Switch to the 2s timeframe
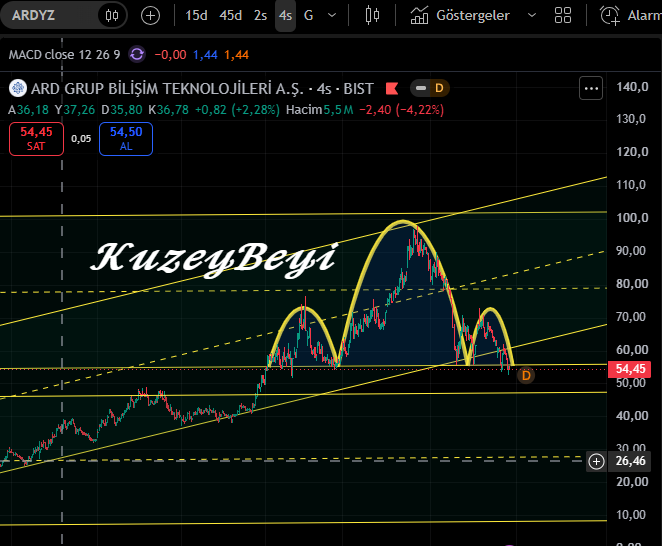Viewport: 662px width, 546px height. 260,16
